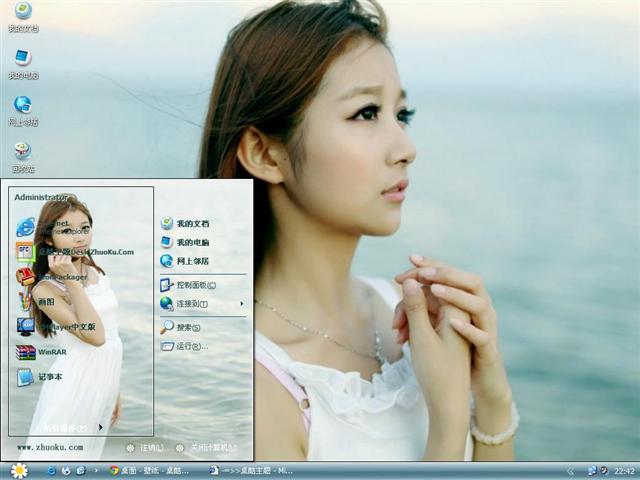Expand the 连接到(T) submenu arrow

click(x=242, y=304)
